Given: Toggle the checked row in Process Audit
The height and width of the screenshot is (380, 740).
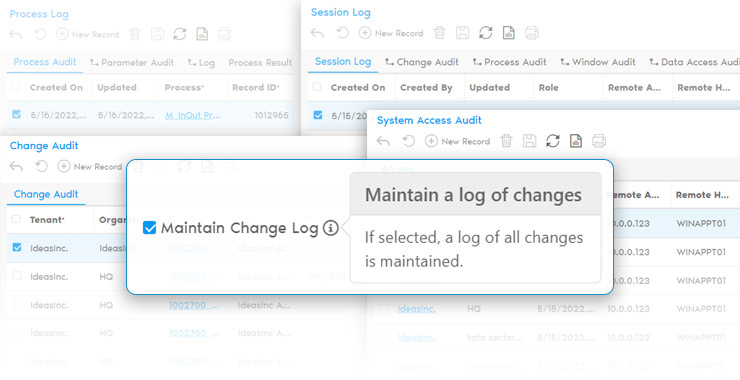Looking at the screenshot, I should (17, 114).
